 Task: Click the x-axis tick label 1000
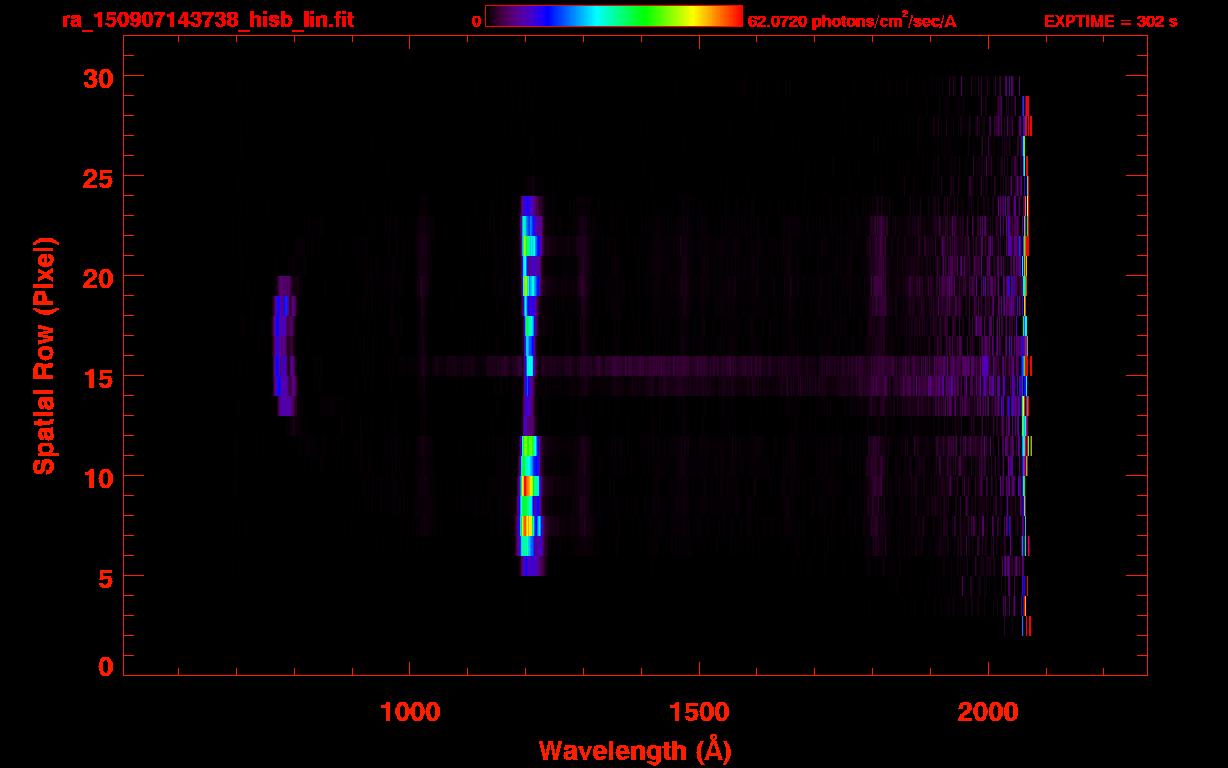click(x=410, y=711)
